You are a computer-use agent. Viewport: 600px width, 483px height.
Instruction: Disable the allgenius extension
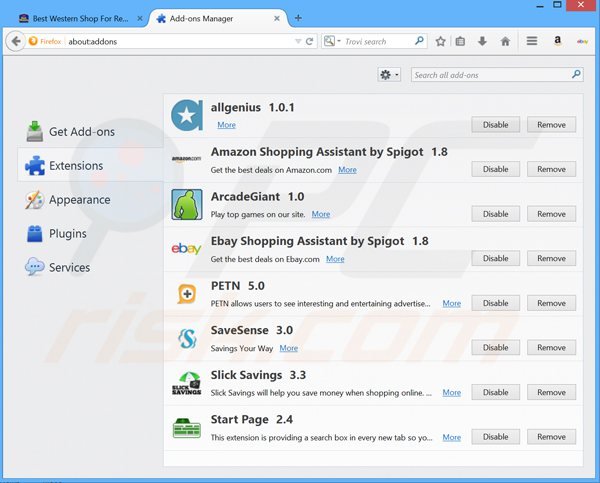pyautogui.click(x=495, y=125)
